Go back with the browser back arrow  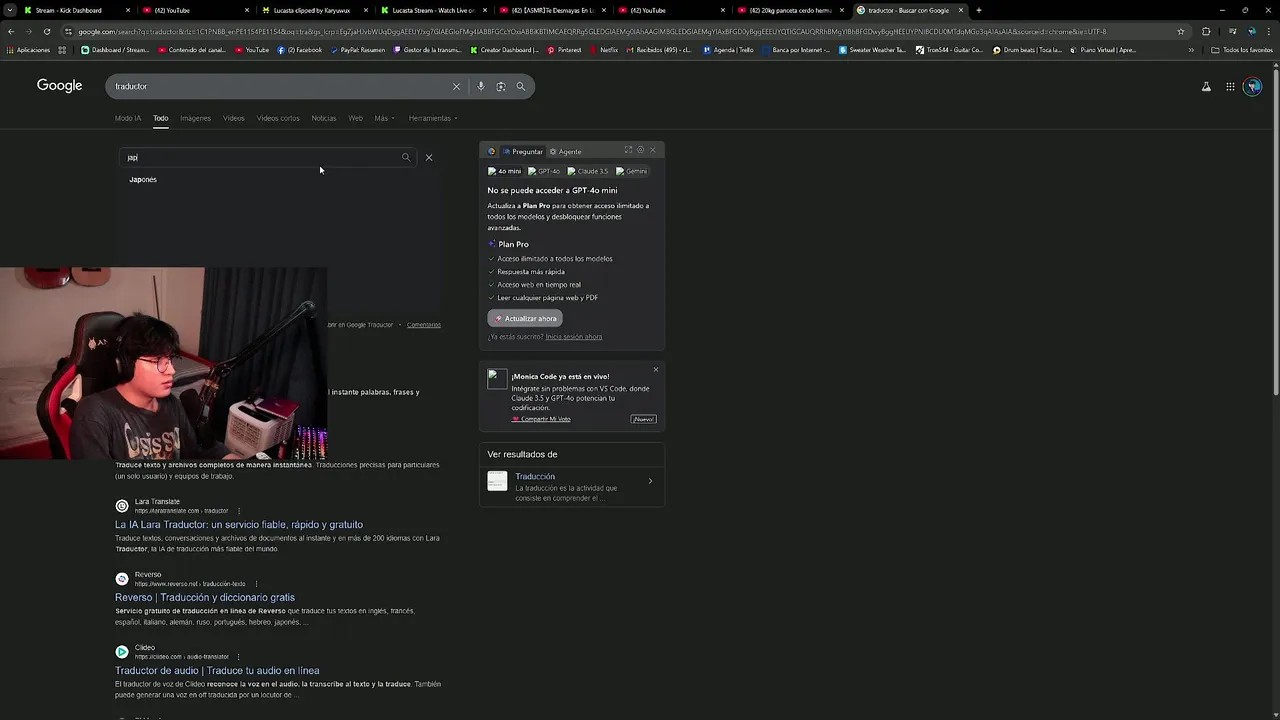coord(11,31)
